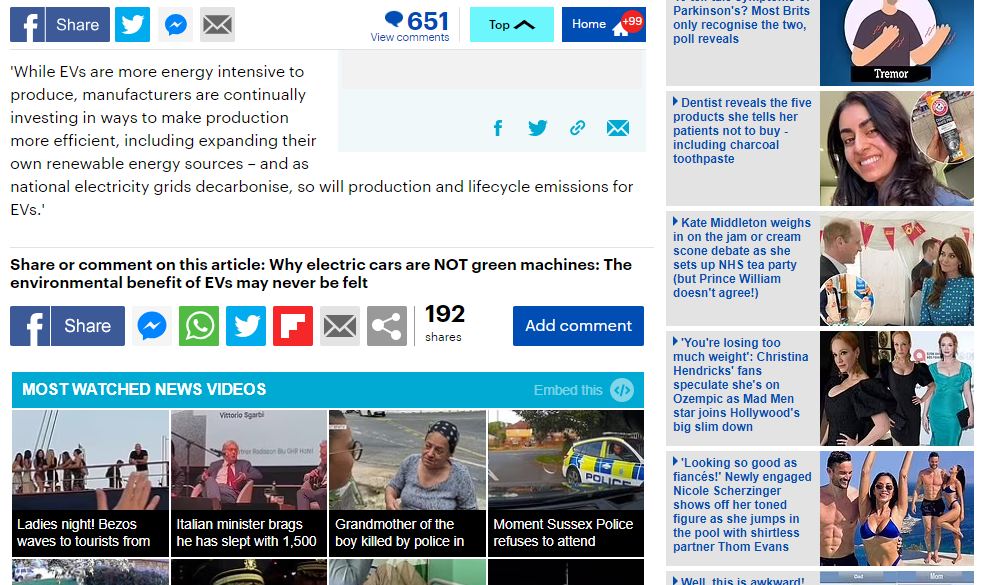
Task: Collapse comments with the Top chevron button
Action: click(x=511, y=24)
